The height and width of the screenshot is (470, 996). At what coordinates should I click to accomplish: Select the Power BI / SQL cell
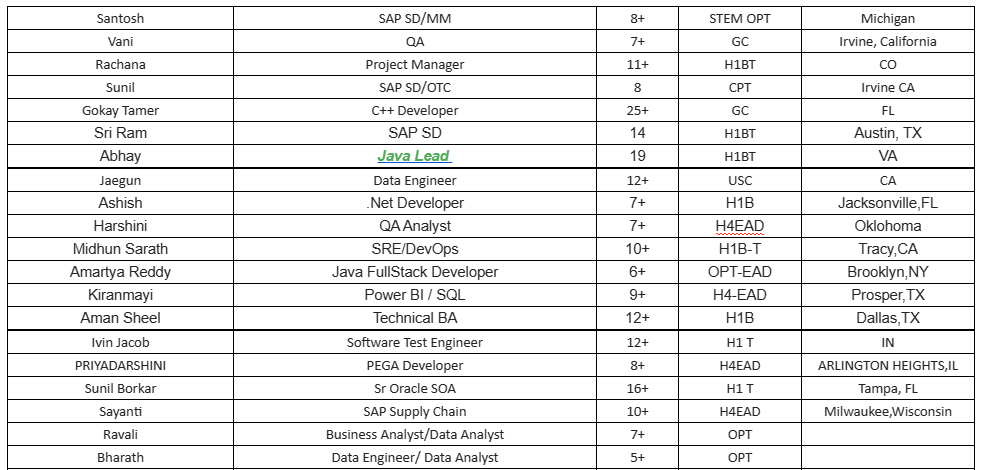(414, 295)
